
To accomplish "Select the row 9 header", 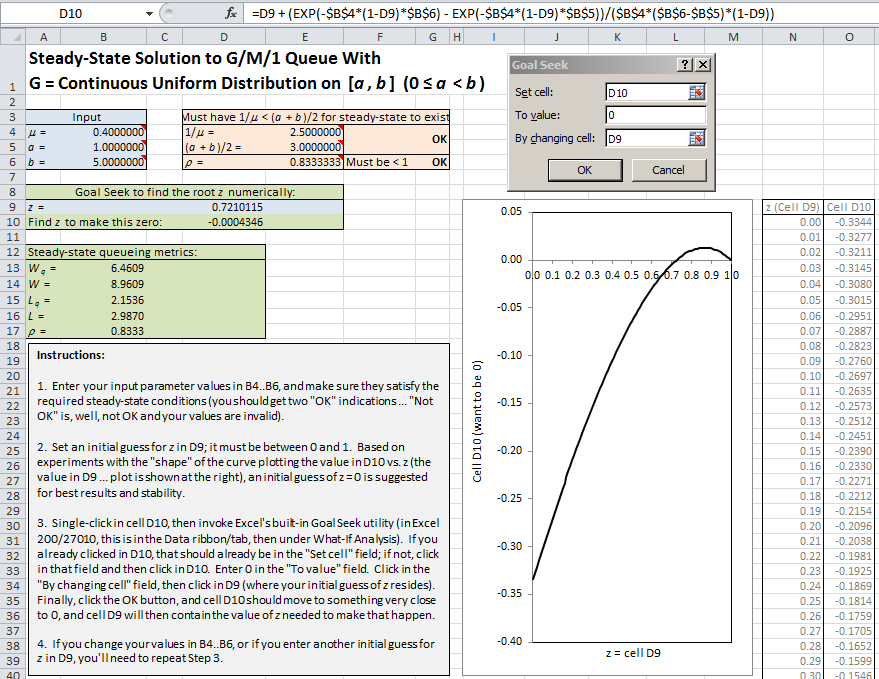I will [x=11, y=206].
